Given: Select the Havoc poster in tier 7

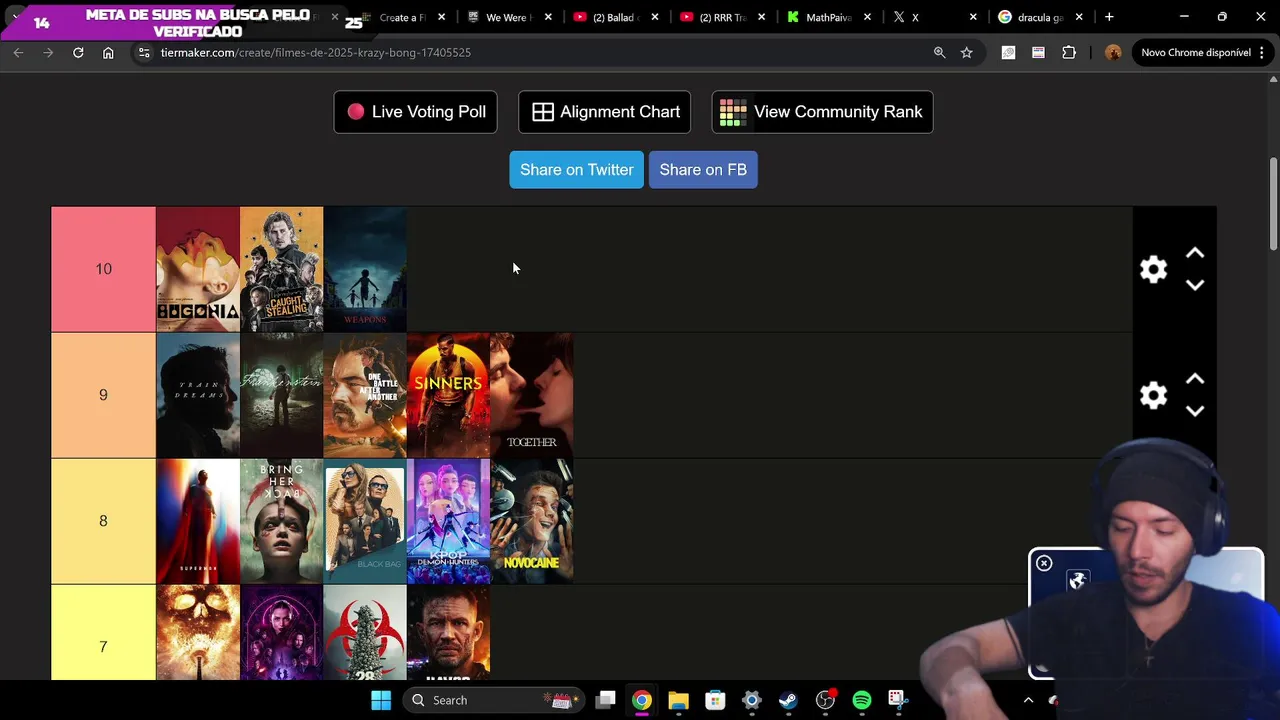Looking at the screenshot, I should [448, 632].
